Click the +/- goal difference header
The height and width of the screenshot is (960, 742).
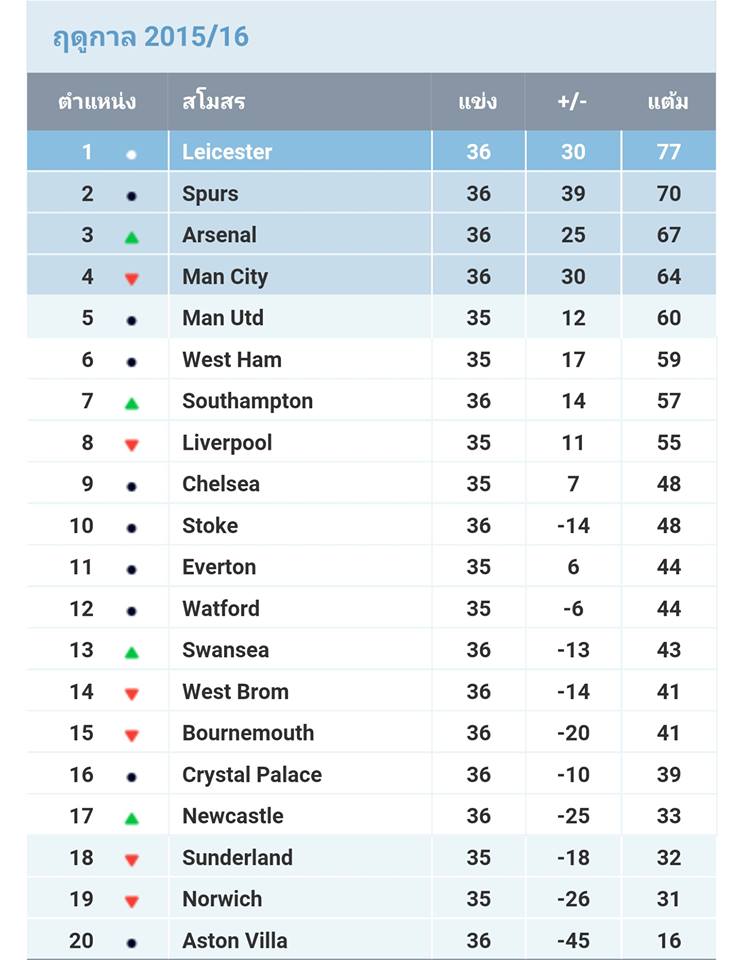click(572, 101)
